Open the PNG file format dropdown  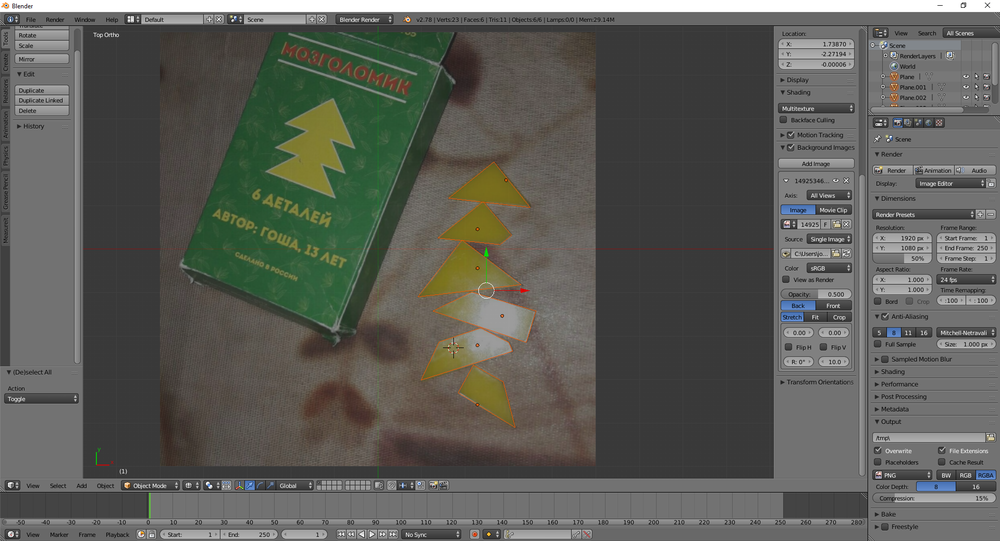click(x=902, y=475)
